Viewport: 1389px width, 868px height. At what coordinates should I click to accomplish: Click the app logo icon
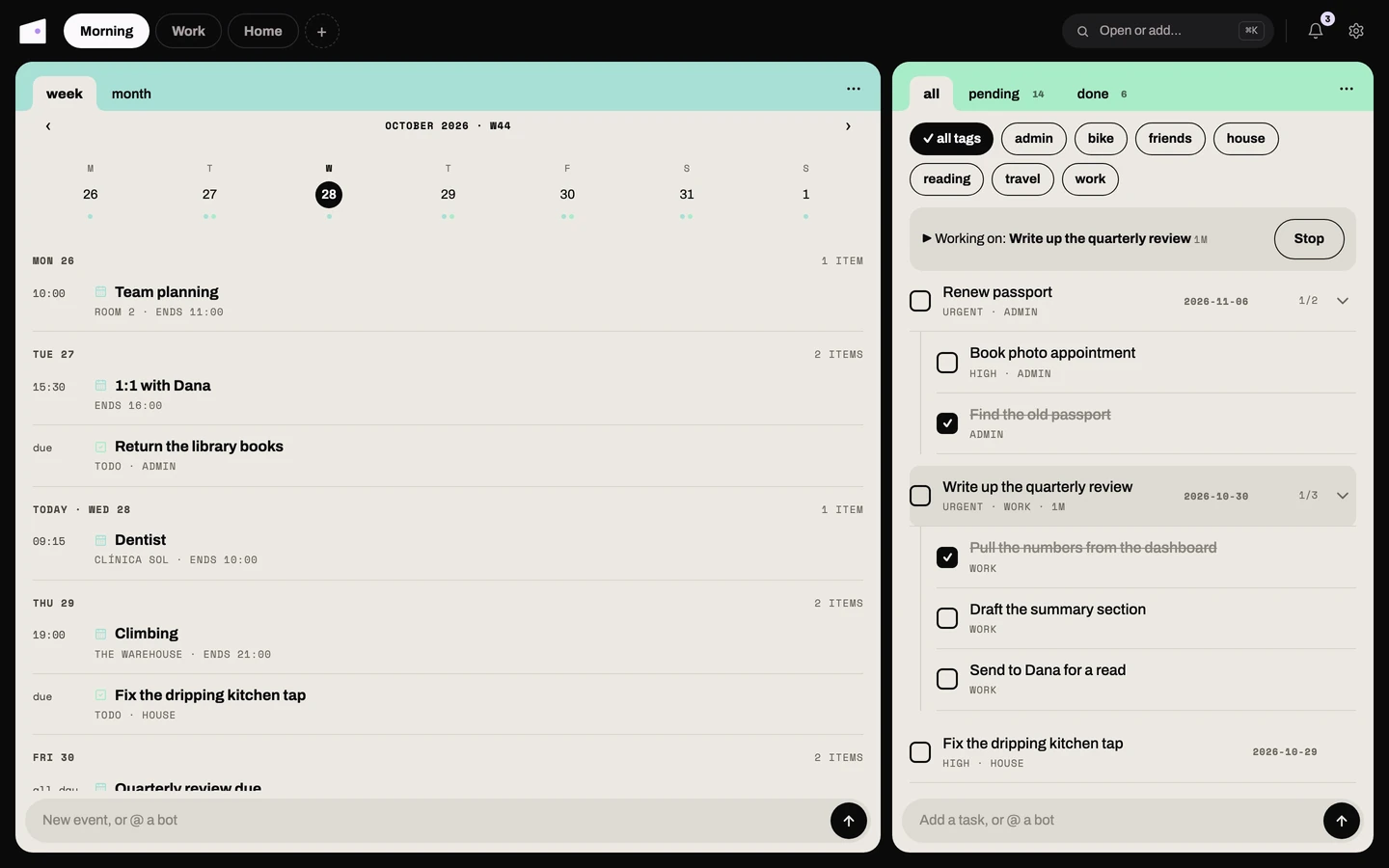click(33, 31)
